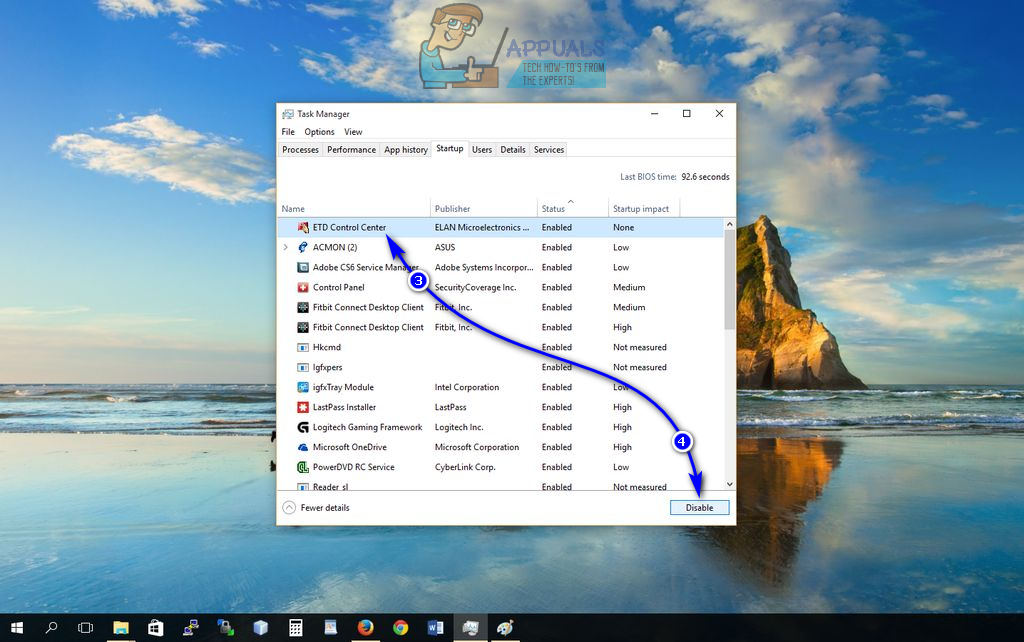Click the Control Panel startup entry icon
This screenshot has height=642, width=1024.
tap(303, 287)
